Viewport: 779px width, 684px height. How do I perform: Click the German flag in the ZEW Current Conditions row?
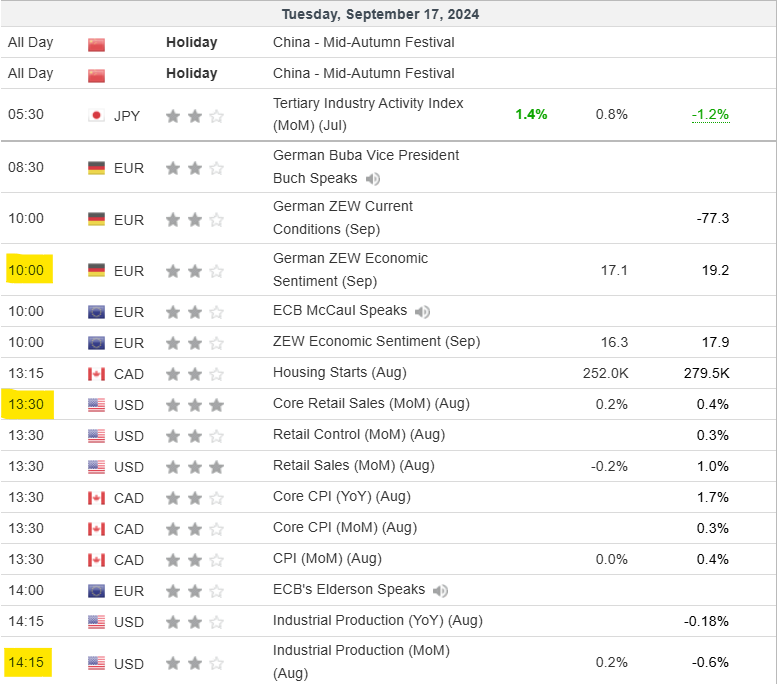click(96, 219)
